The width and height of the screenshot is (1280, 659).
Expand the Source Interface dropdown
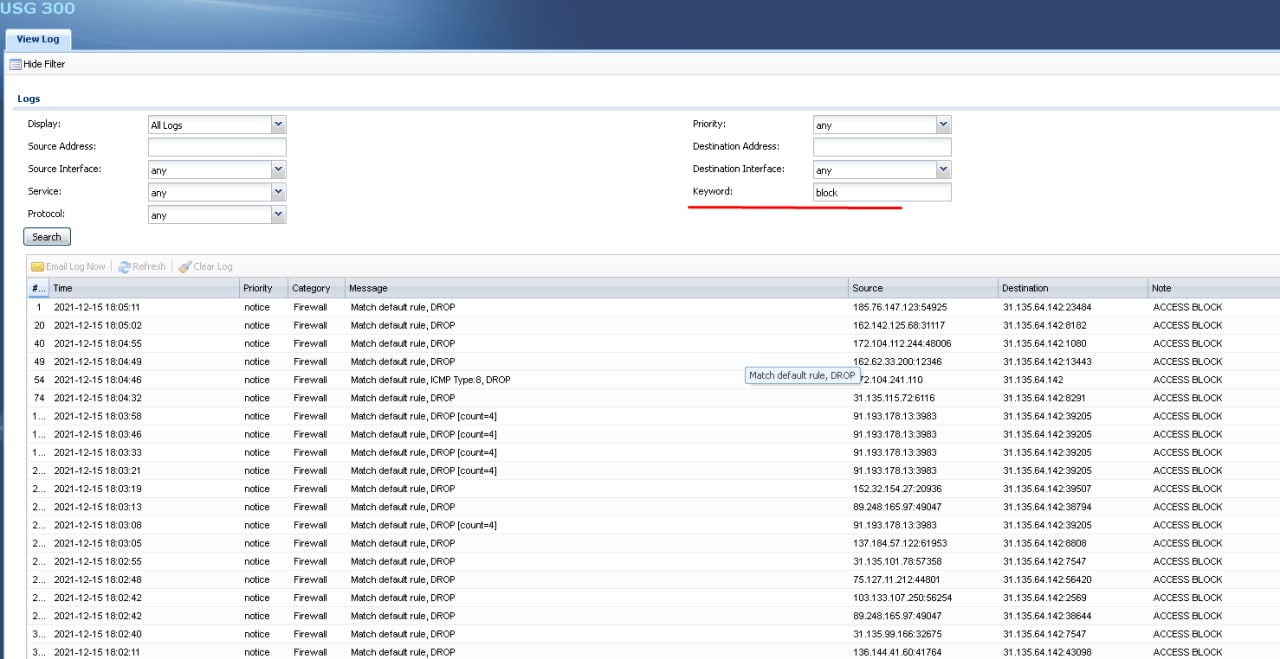pos(279,170)
